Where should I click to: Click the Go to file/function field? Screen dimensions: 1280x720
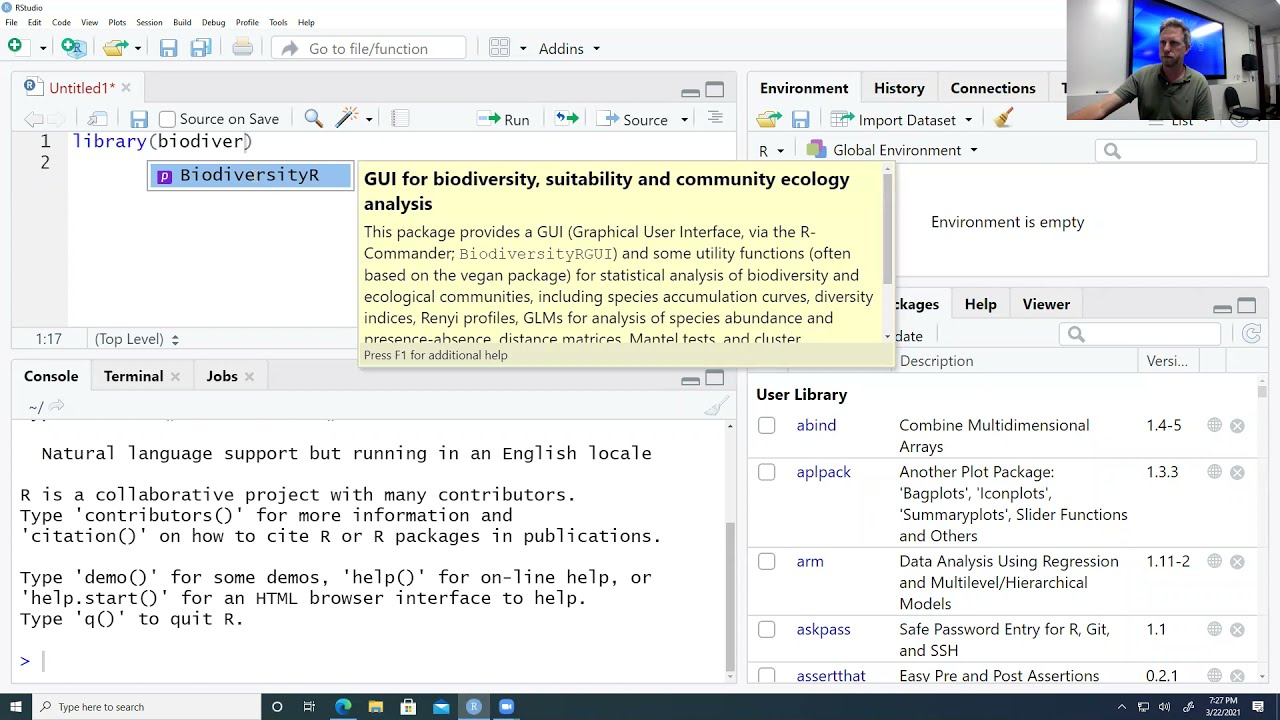368,48
